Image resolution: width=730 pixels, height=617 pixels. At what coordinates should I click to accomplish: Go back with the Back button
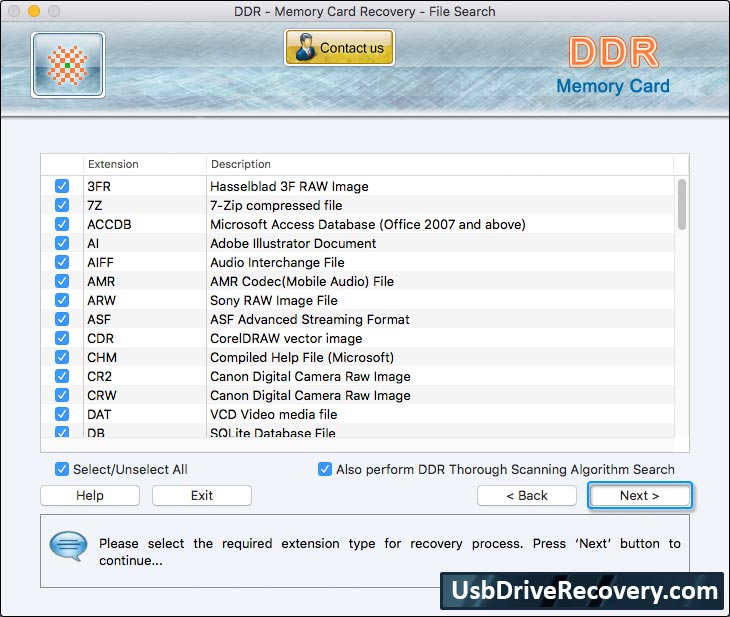pos(527,495)
